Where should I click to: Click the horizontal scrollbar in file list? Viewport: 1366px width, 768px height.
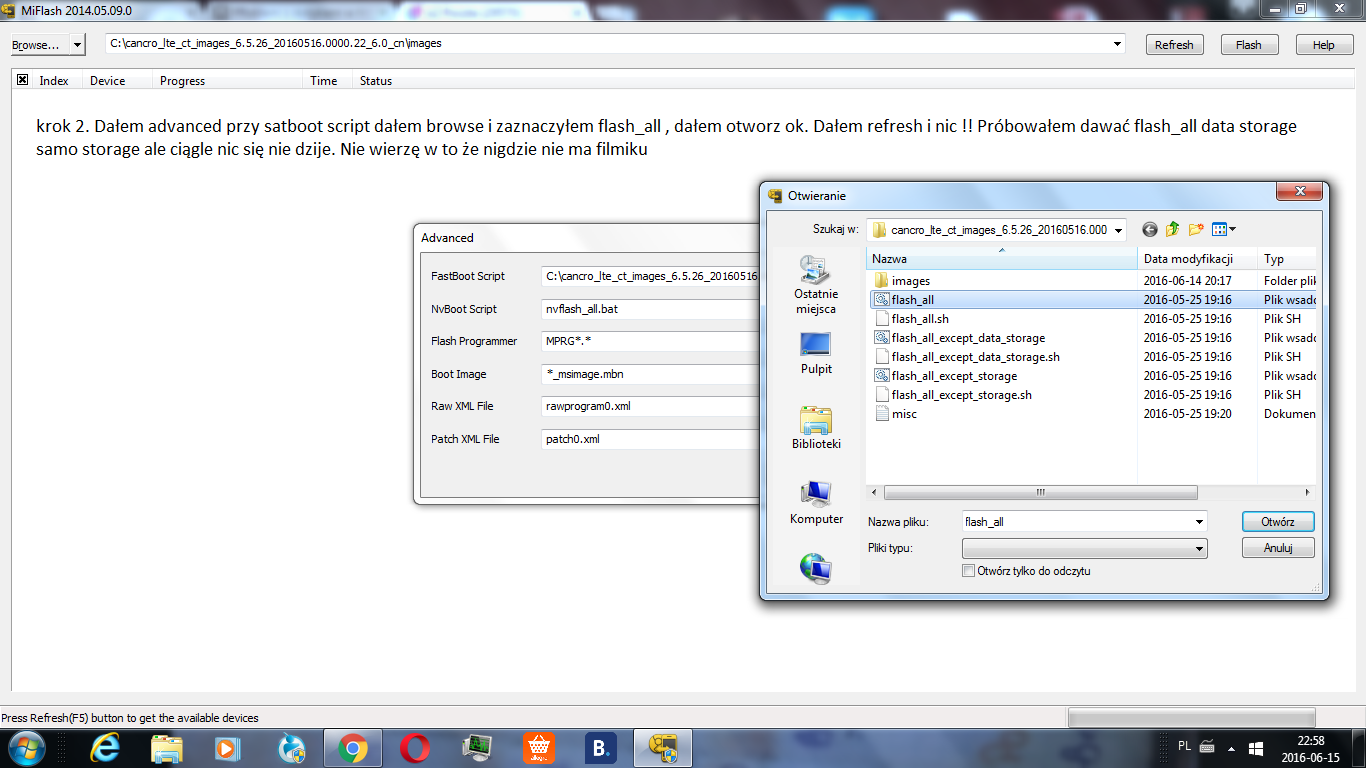[x=1040, y=493]
